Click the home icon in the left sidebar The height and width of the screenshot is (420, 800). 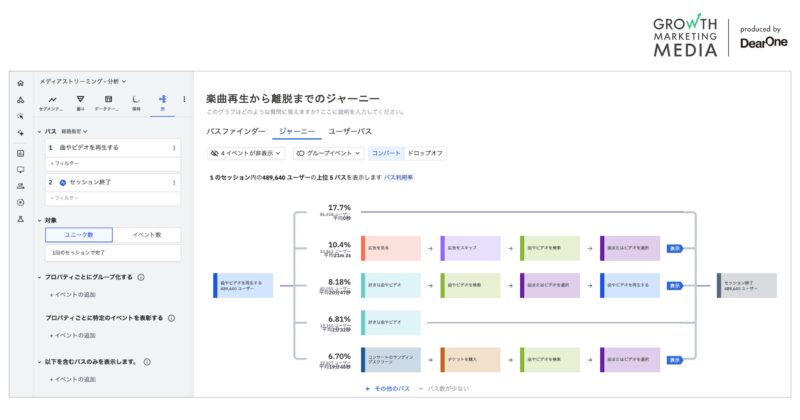click(x=20, y=83)
